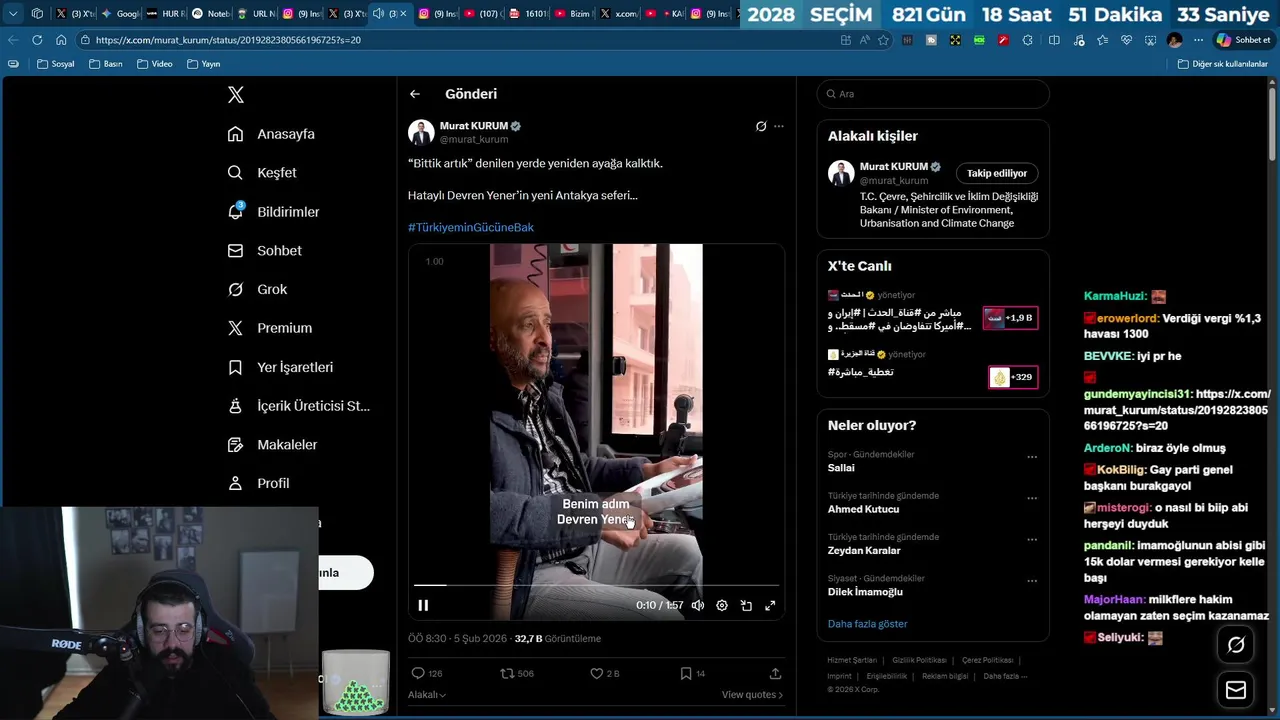Open Bildirimler notifications

[x=273, y=212]
